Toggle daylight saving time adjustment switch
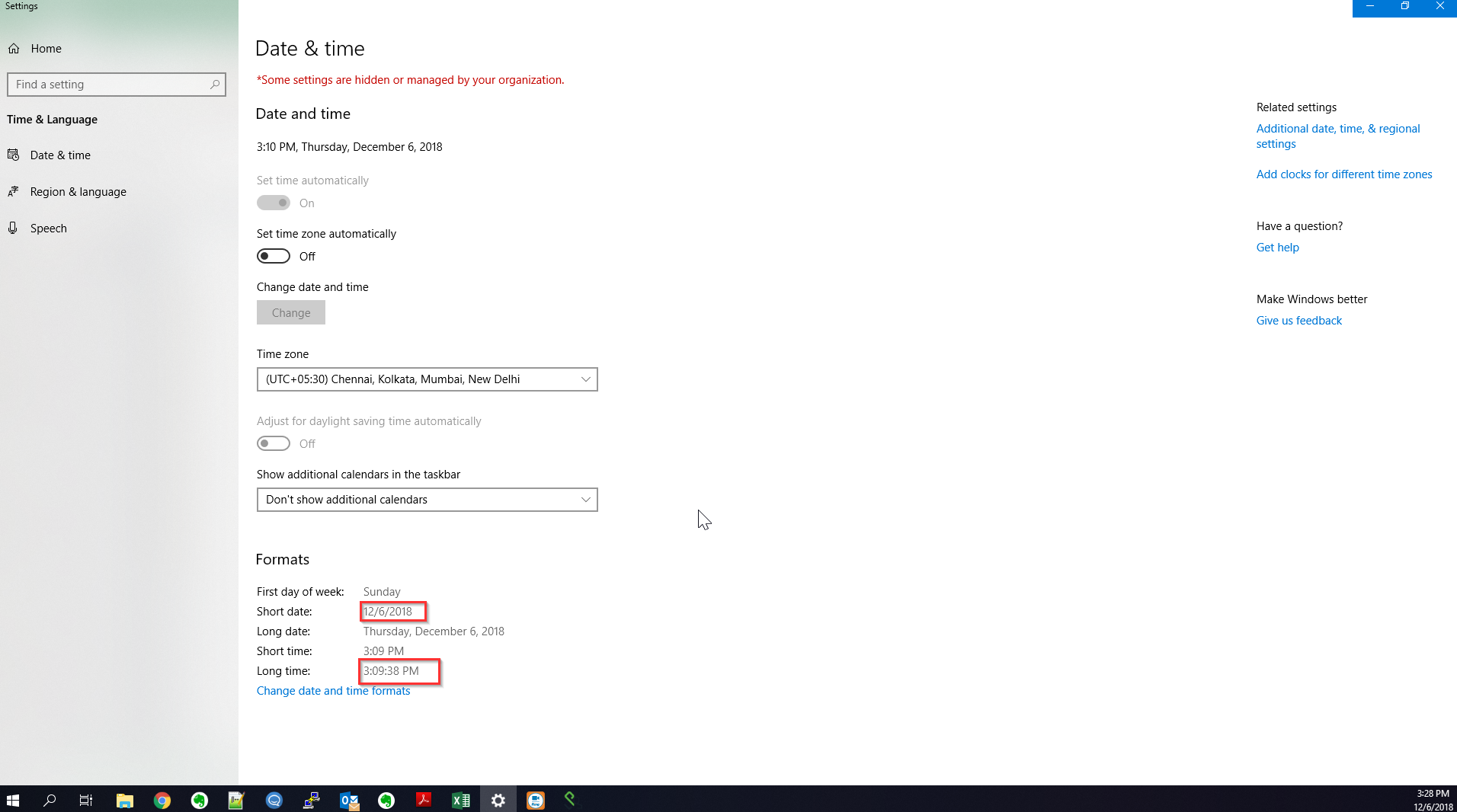 274,444
